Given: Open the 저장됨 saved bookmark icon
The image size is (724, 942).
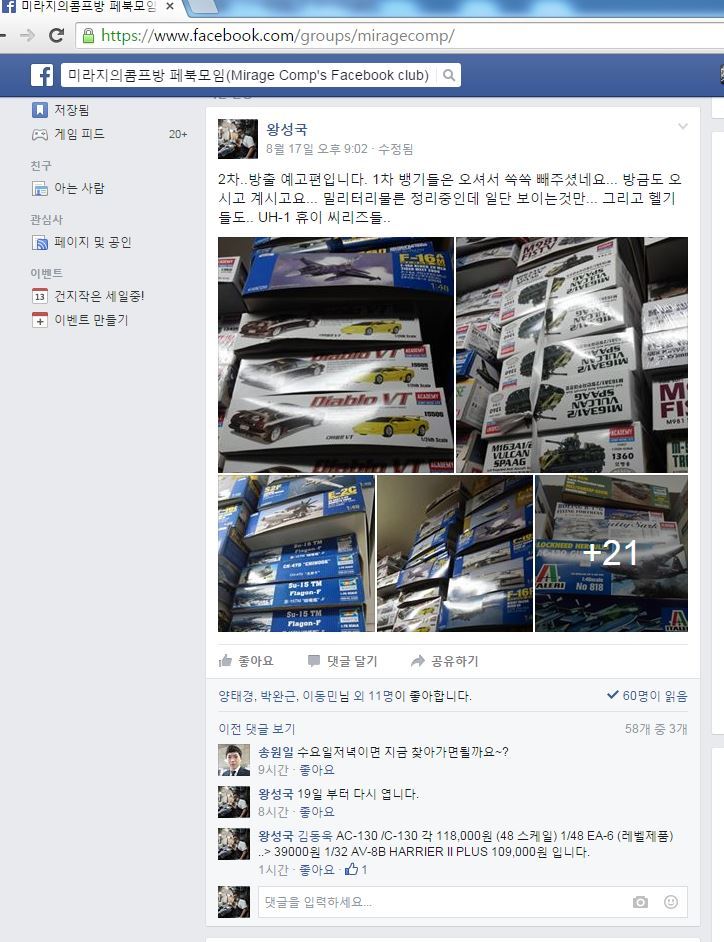Looking at the screenshot, I should (x=40, y=110).
